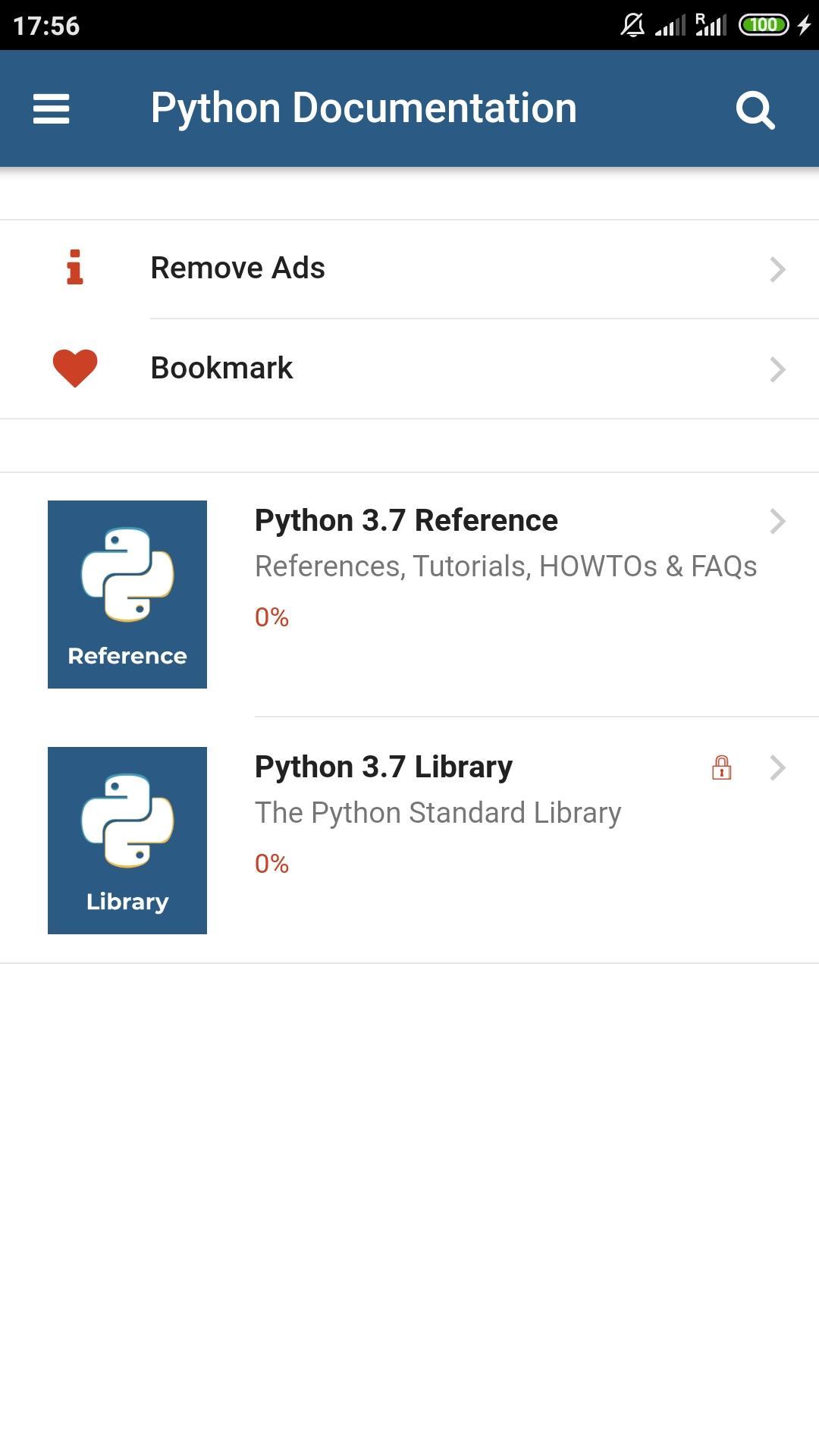Click the red info icon beside Remove Ads
Image resolution: width=819 pixels, height=1456 pixels.
(74, 268)
